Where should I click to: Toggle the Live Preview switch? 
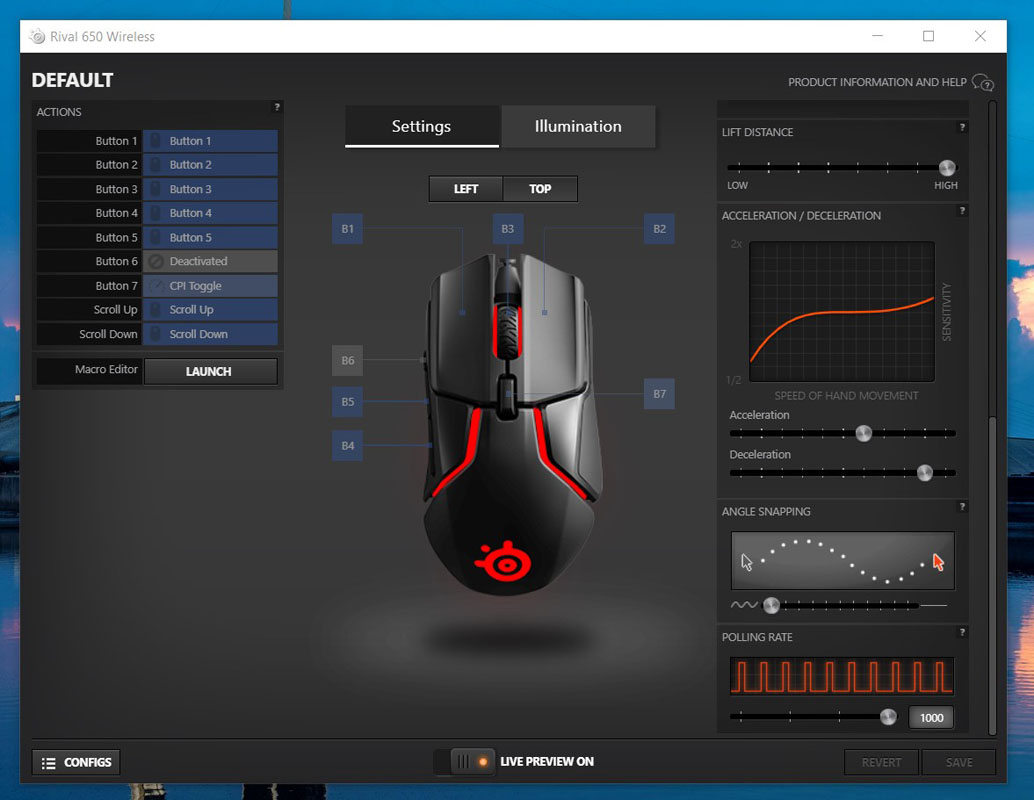(x=464, y=762)
